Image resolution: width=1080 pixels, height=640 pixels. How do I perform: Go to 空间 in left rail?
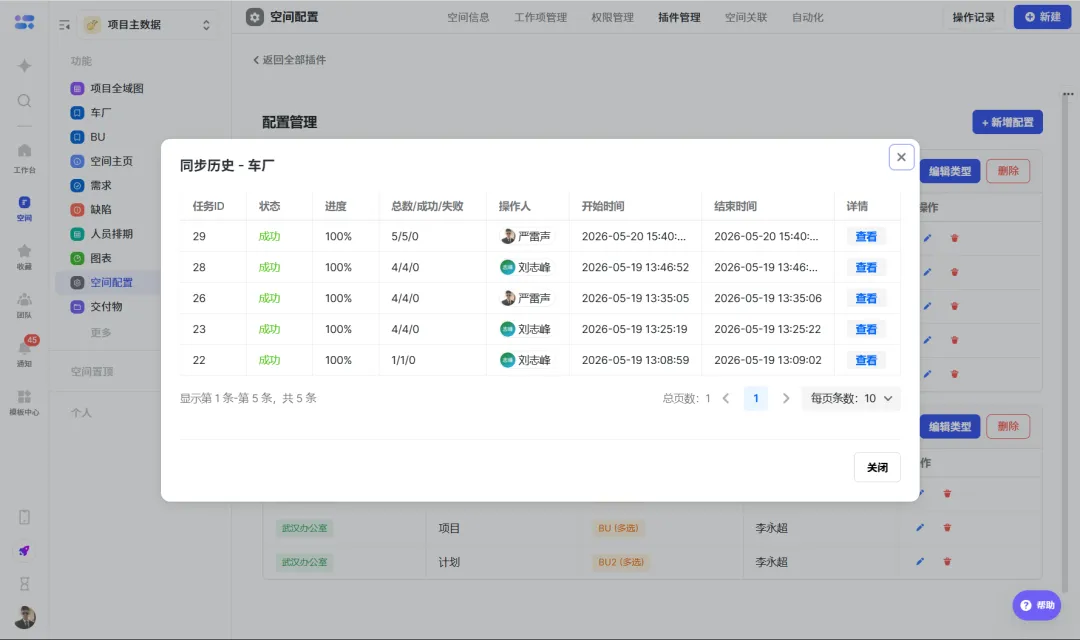[24, 207]
